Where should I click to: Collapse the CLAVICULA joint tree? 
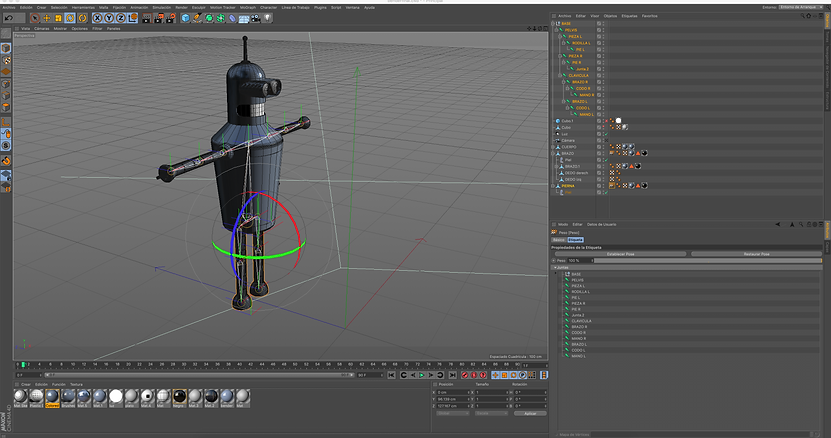coord(560,75)
